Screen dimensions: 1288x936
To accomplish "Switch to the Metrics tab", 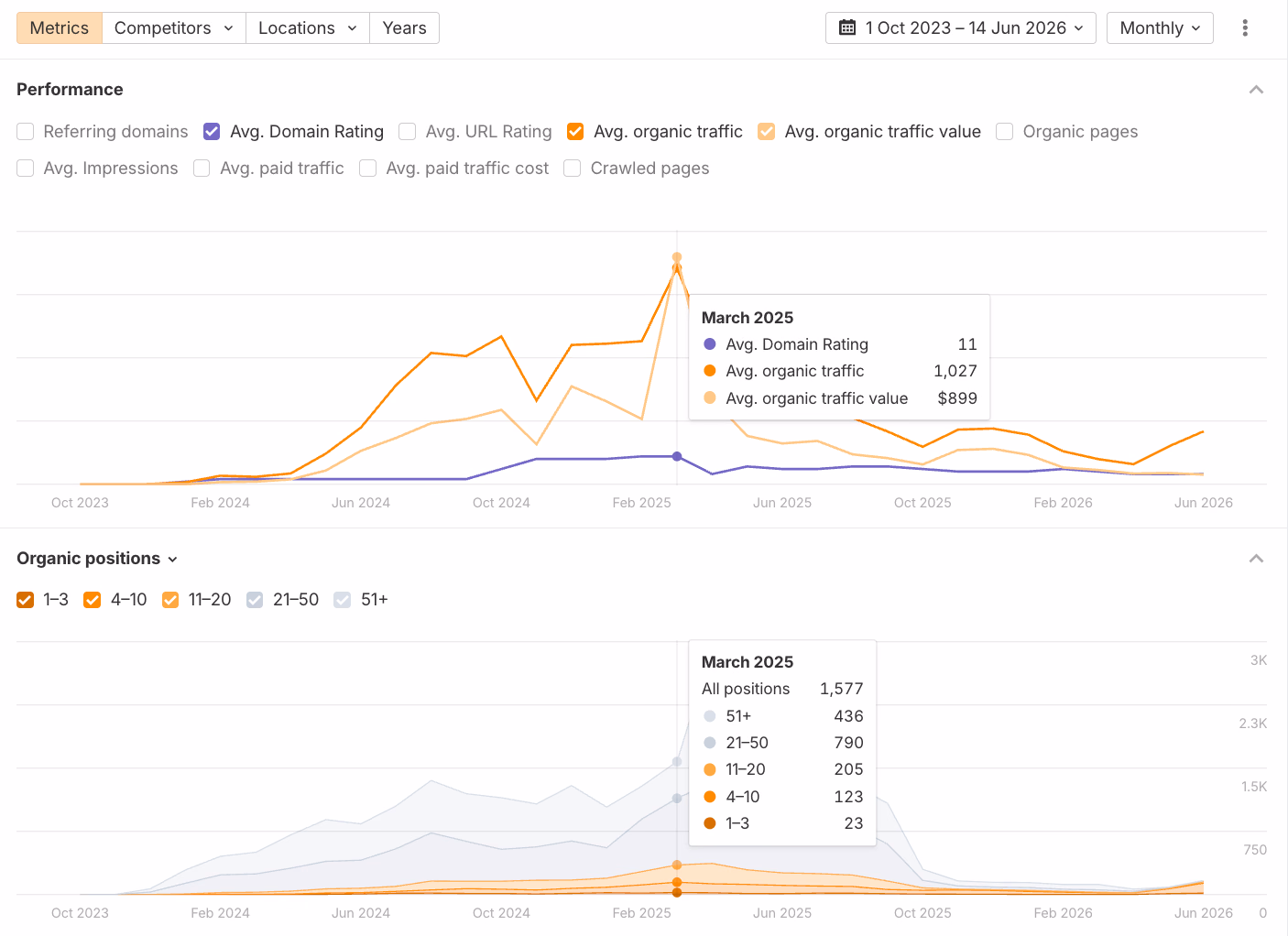I will pyautogui.click(x=60, y=28).
